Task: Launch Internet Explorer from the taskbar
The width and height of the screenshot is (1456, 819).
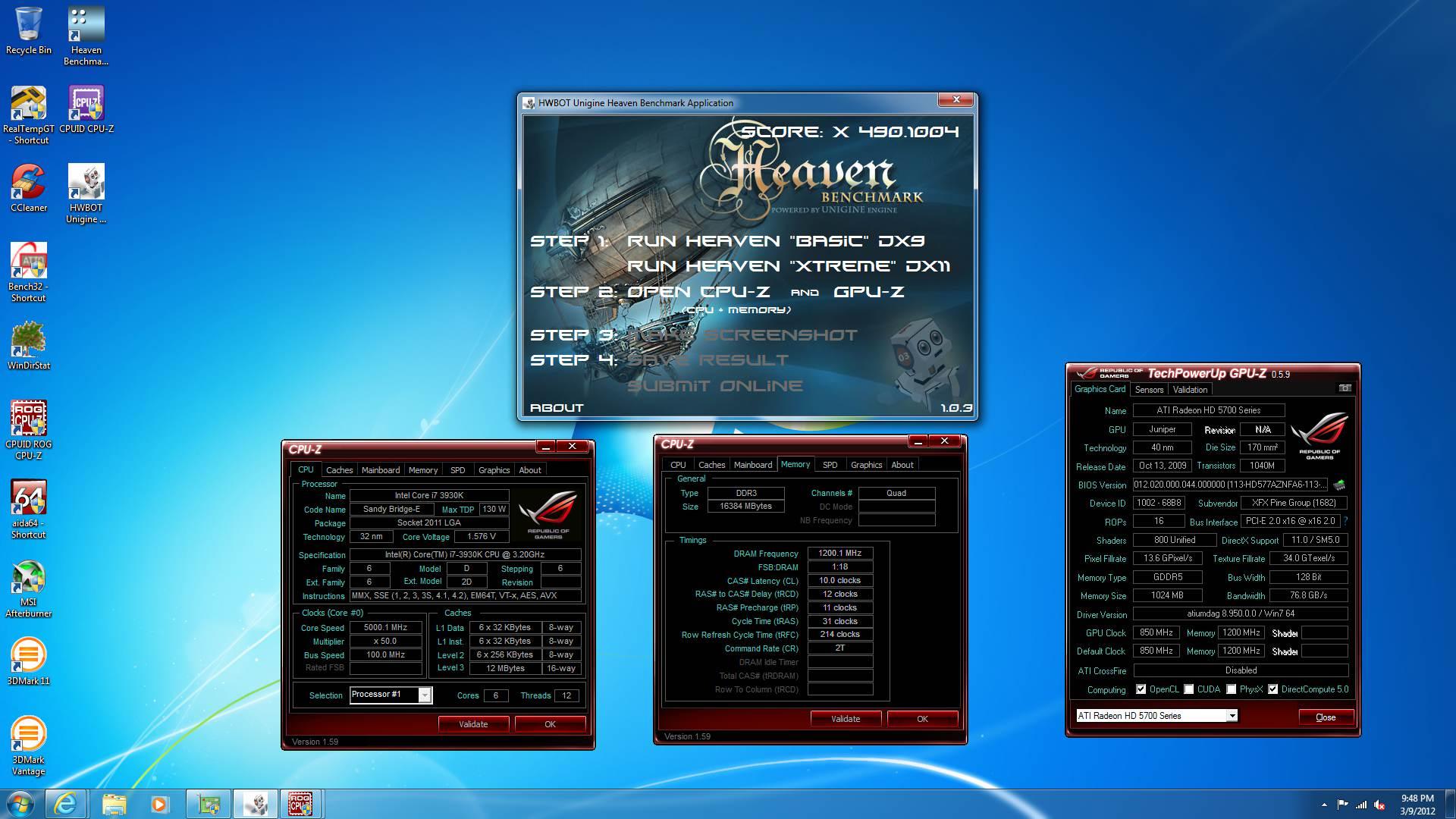Action: click(x=65, y=804)
